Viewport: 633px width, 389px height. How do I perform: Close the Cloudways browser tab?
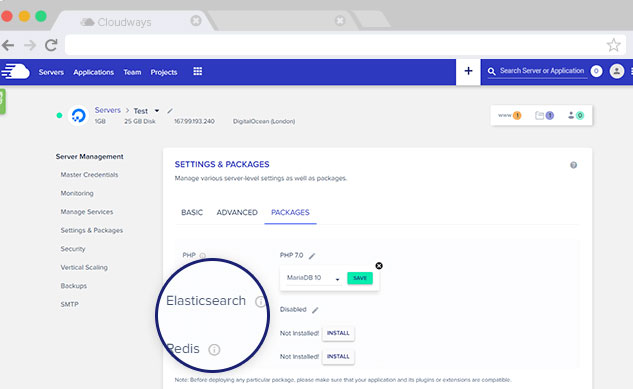[196, 21]
